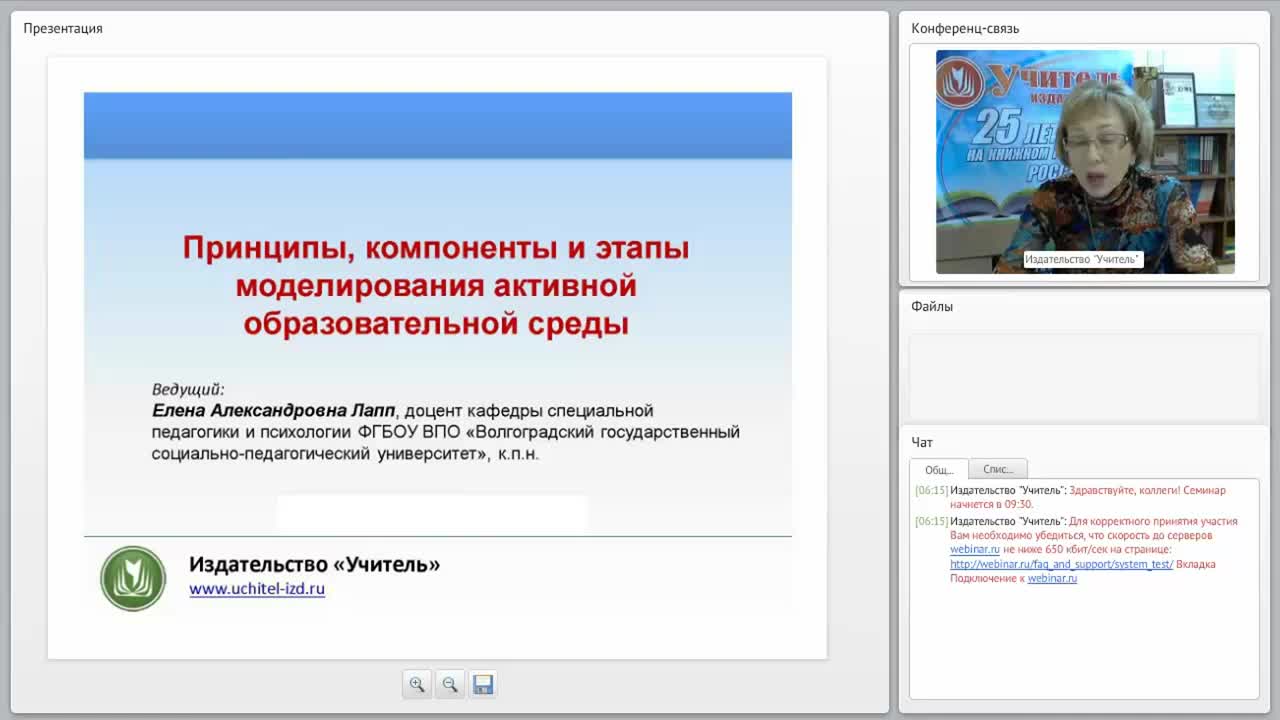
Task: Switch to the Общ... chat tab
Action: tap(939, 469)
